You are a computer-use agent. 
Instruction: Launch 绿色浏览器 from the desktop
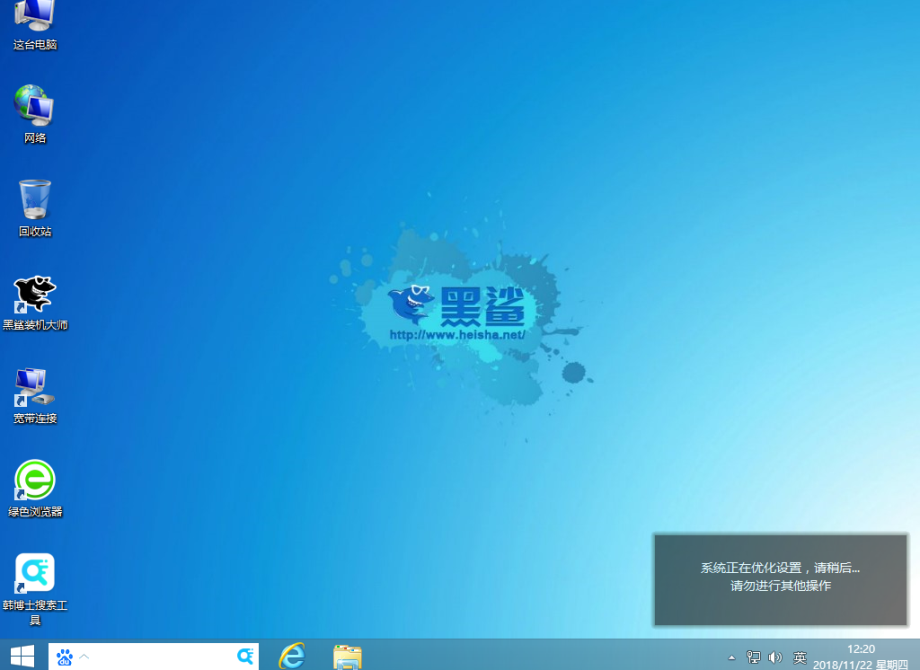[x=34, y=480]
